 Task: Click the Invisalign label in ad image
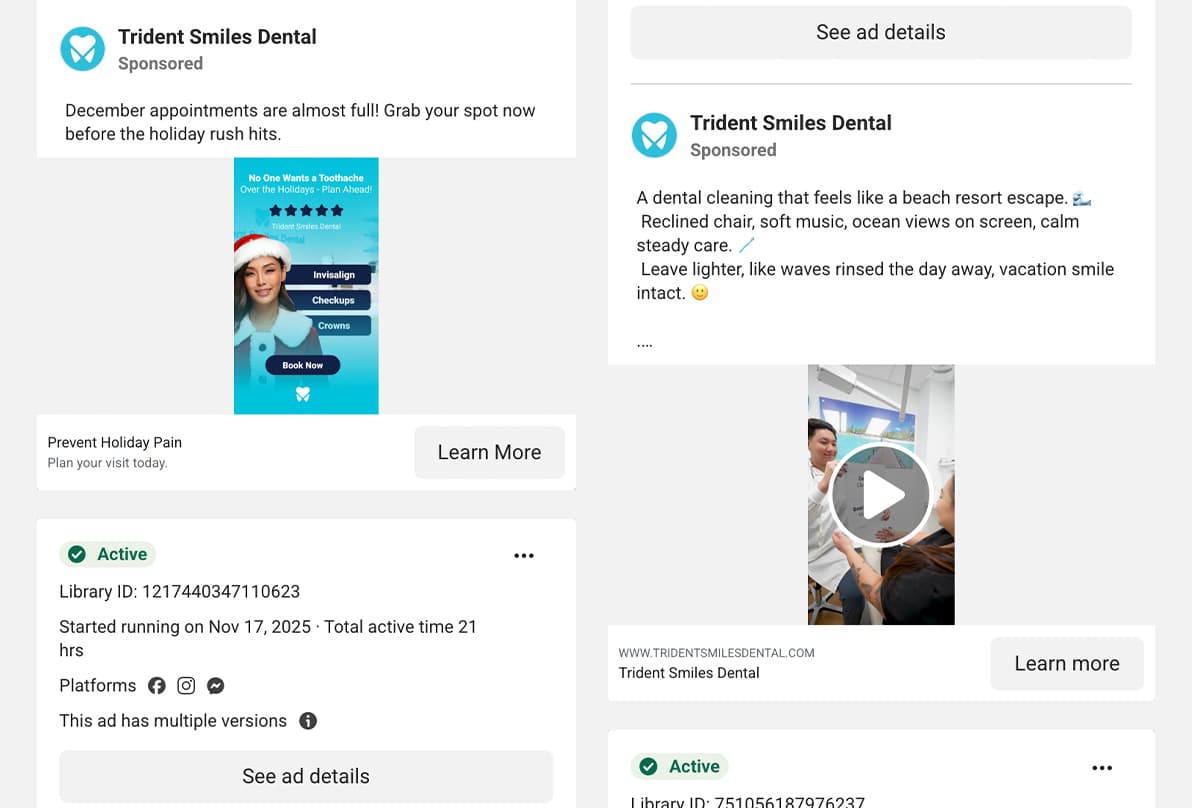(x=334, y=275)
